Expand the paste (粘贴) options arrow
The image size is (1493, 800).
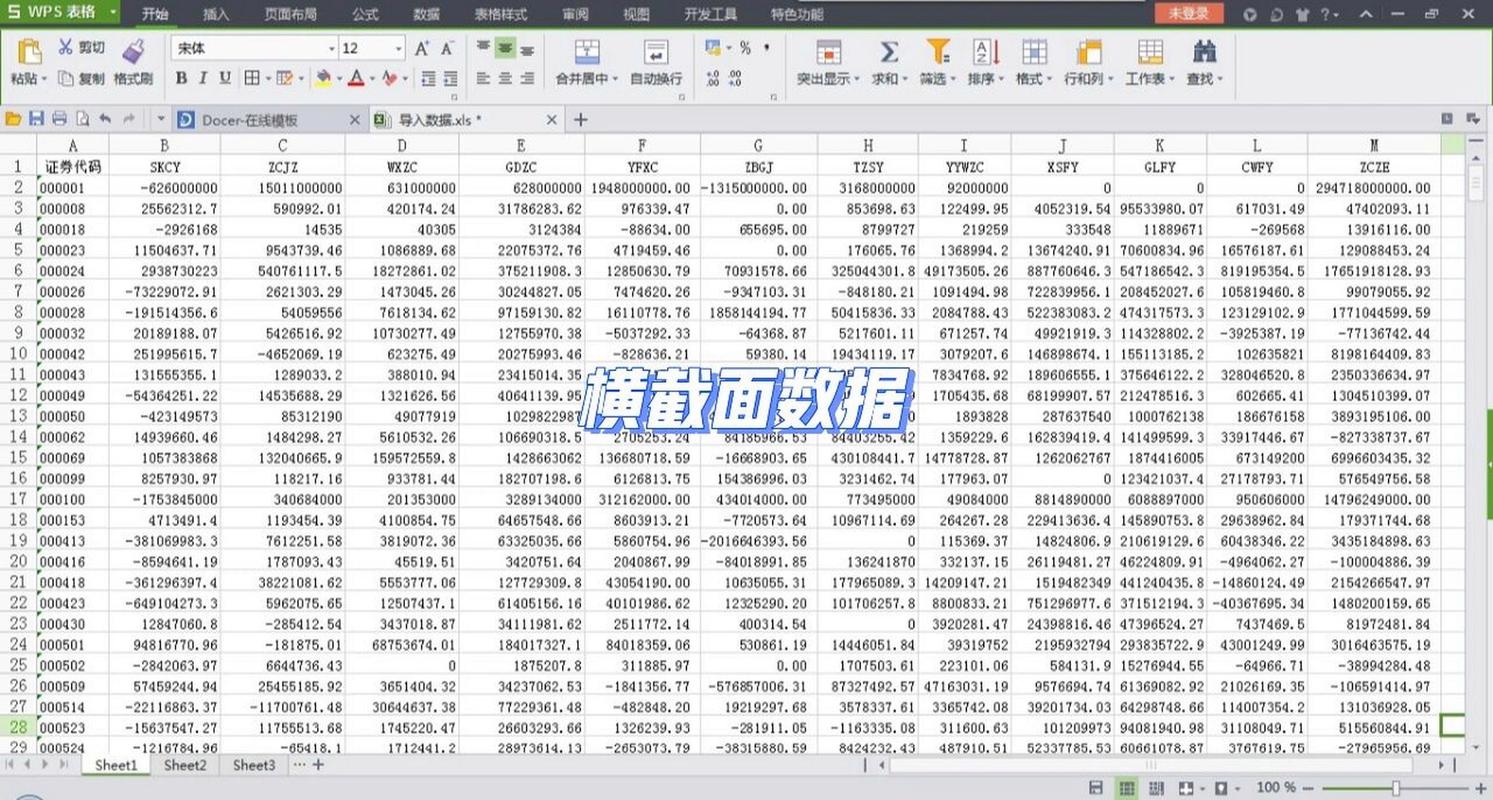[45, 78]
